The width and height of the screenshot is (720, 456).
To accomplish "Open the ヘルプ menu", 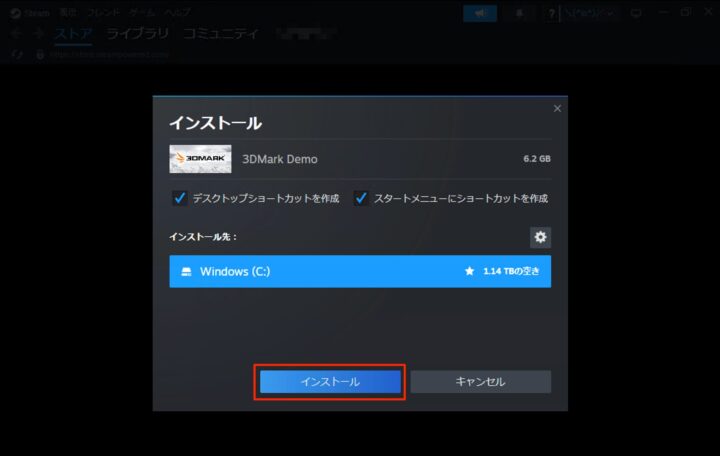I will point(178,13).
